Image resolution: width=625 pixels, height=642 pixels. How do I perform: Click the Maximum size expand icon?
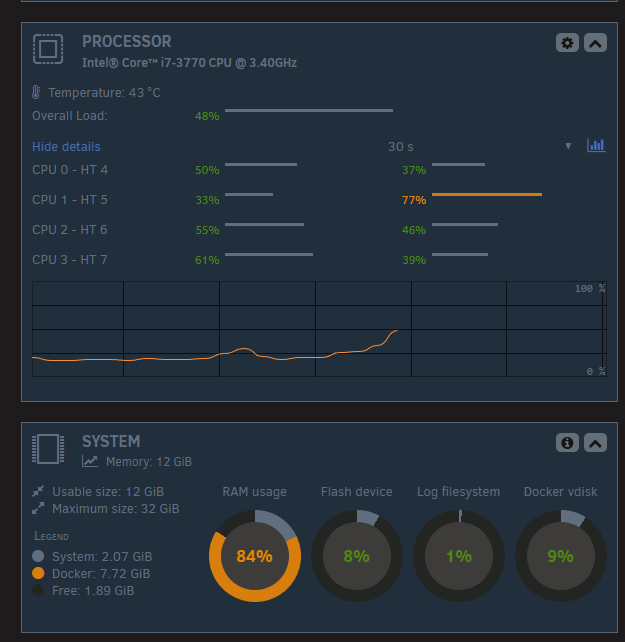coord(38,508)
